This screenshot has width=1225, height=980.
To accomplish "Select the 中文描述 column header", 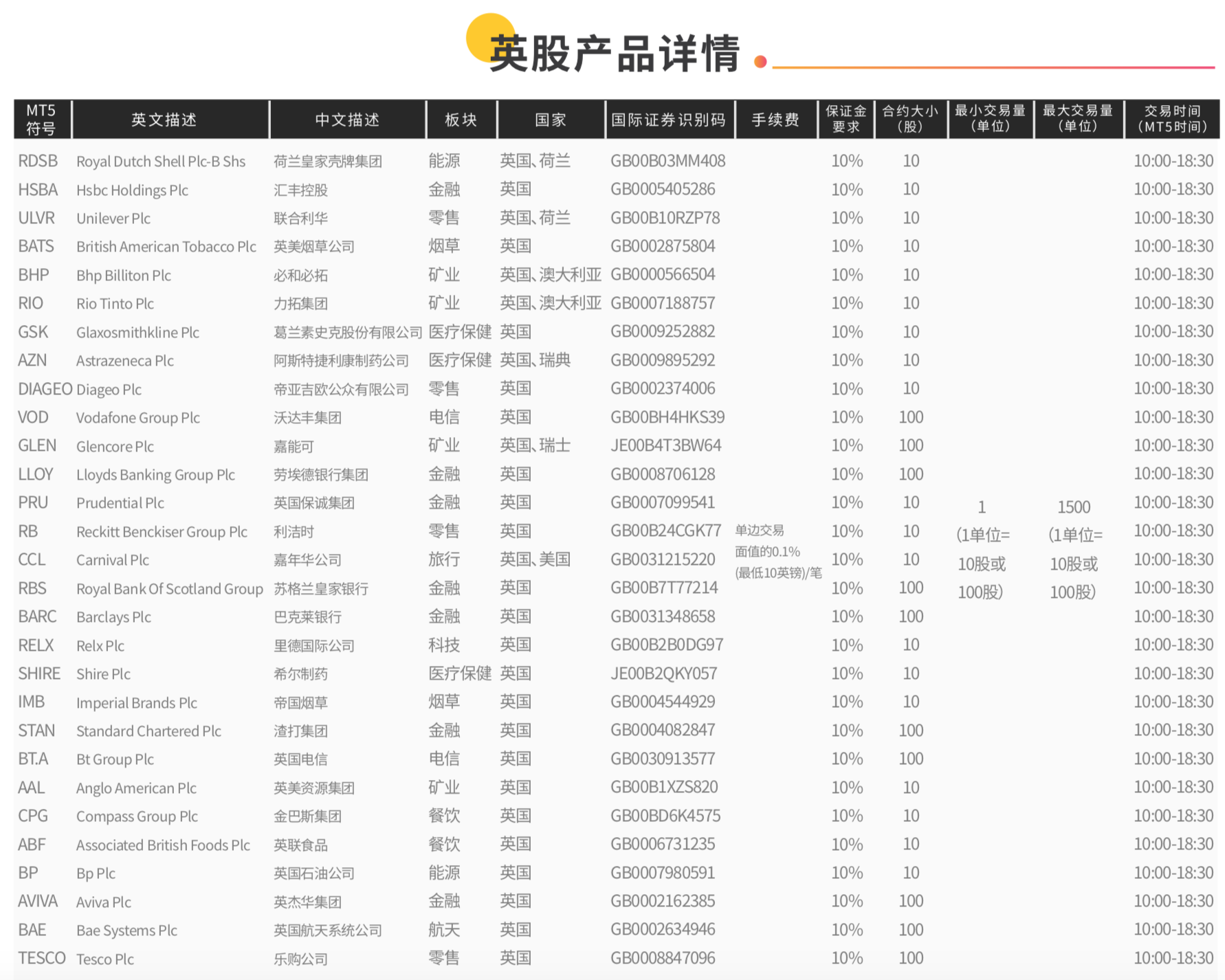I will pyautogui.click(x=347, y=120).
